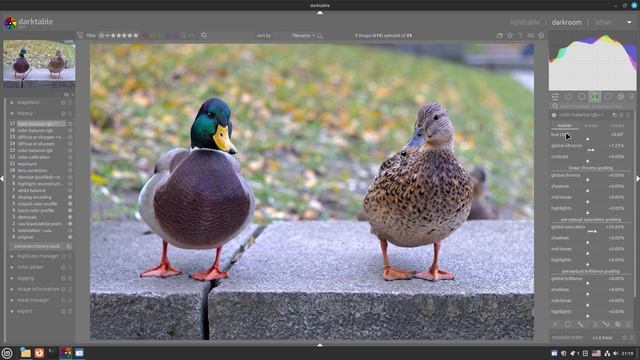Select the raster mask icon
Image resolution: width=640 pixels, height=360 pixels.
[x=618, y=324]
